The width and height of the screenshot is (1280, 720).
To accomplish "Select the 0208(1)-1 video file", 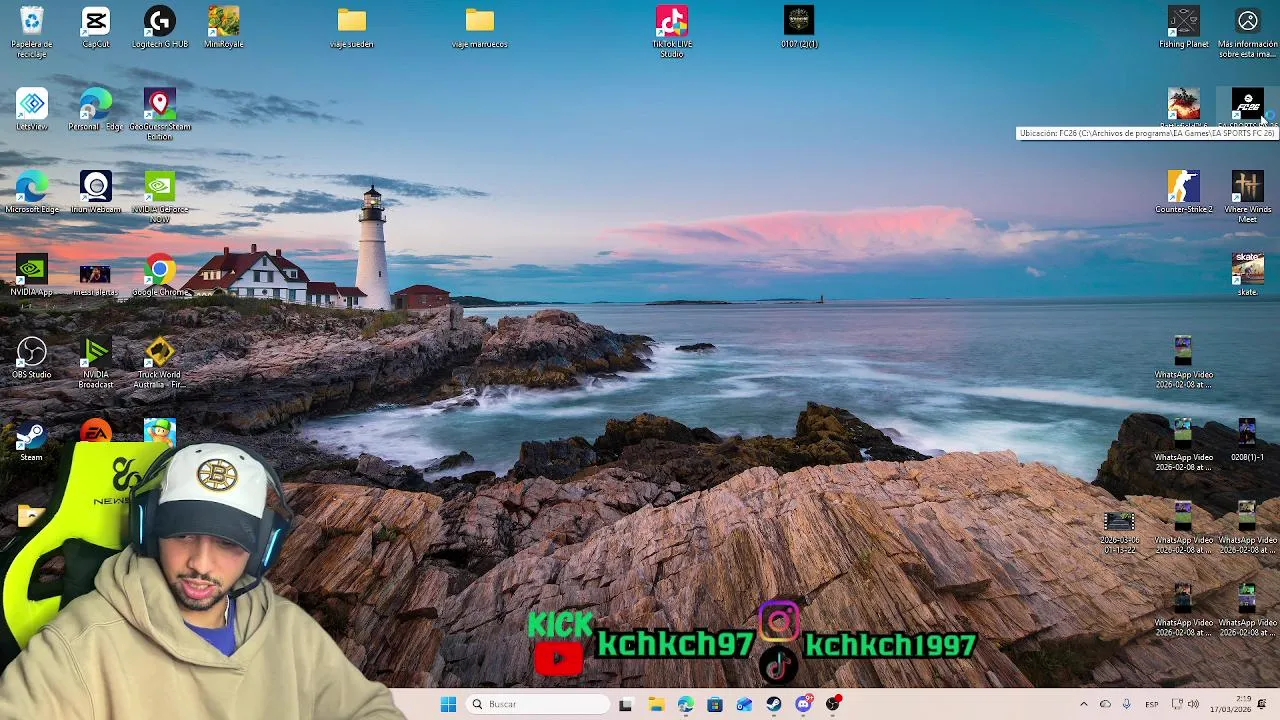I will pos(1246,440).
